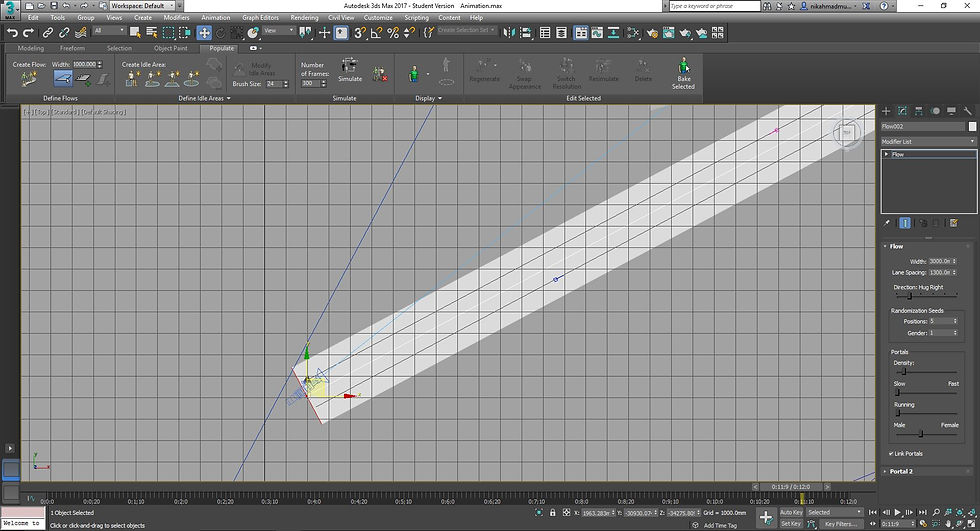Image resolution: width=980 pixels, height=531 pixels.
Task: Click the Redo arrow icon
Action: tap(28, 32)
